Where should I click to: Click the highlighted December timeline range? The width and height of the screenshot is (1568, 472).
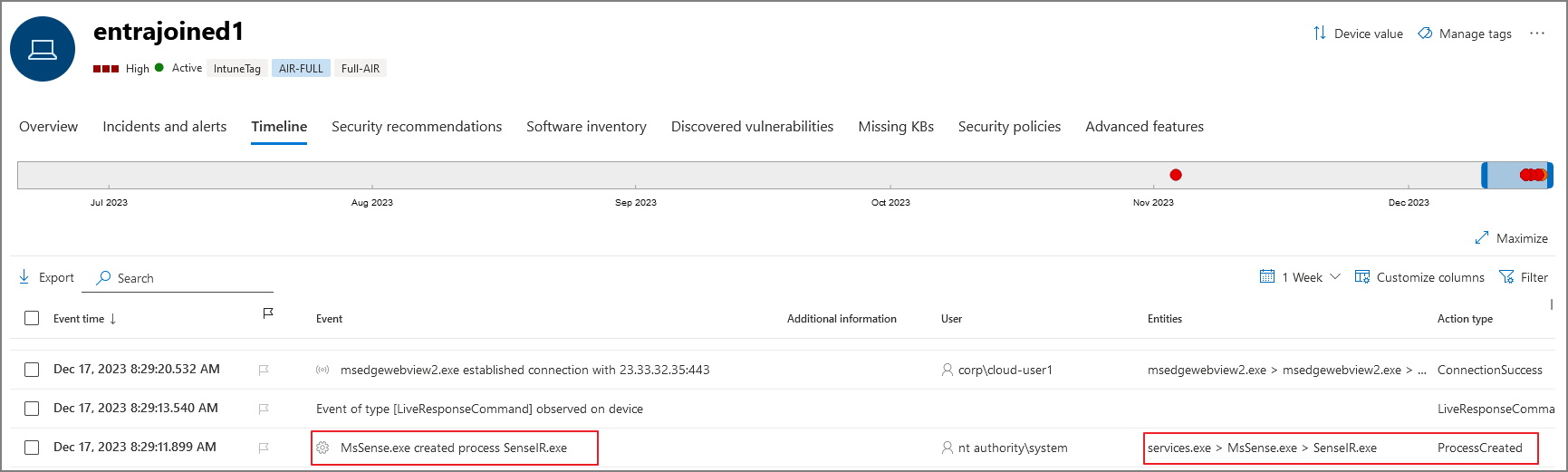[x=1517, y=175]
